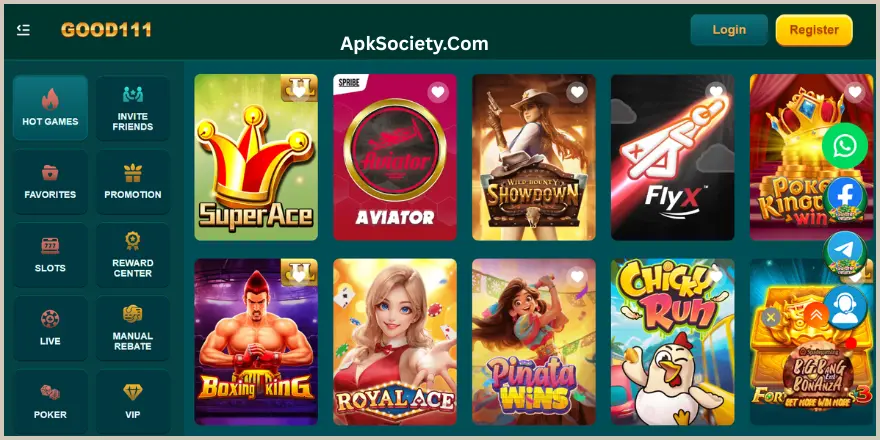Select the Hot Games category
This screenshot has height=440, width=880.
(x=51, y=107)
